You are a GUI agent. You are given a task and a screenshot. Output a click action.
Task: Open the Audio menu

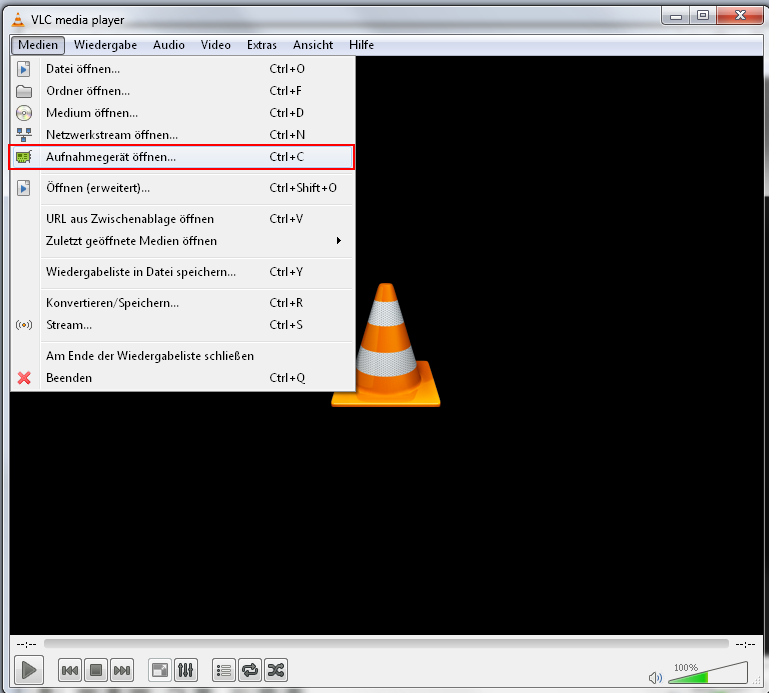click(x=169, y=45)
